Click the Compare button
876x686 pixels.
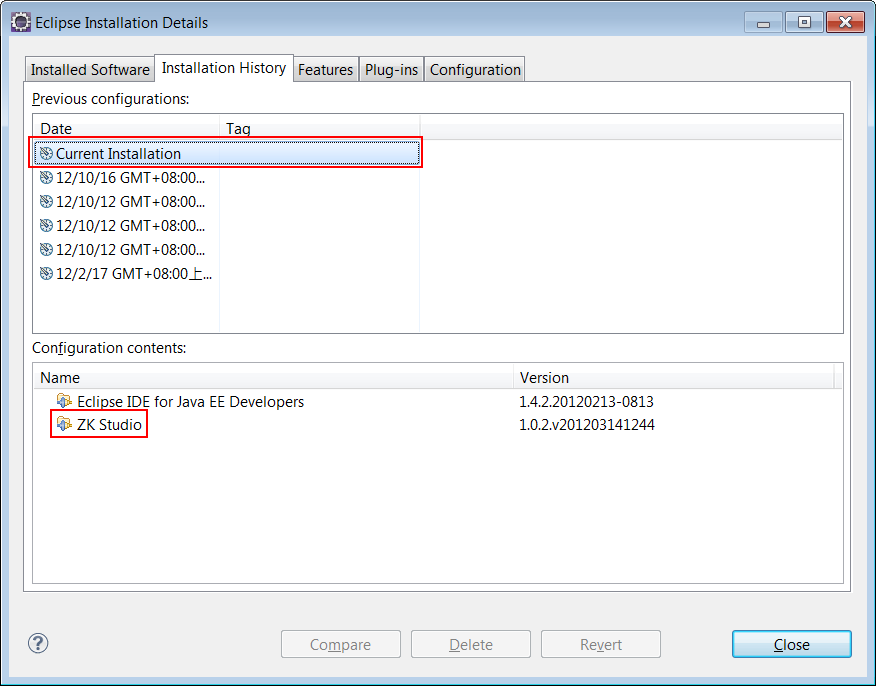[341, 644]
